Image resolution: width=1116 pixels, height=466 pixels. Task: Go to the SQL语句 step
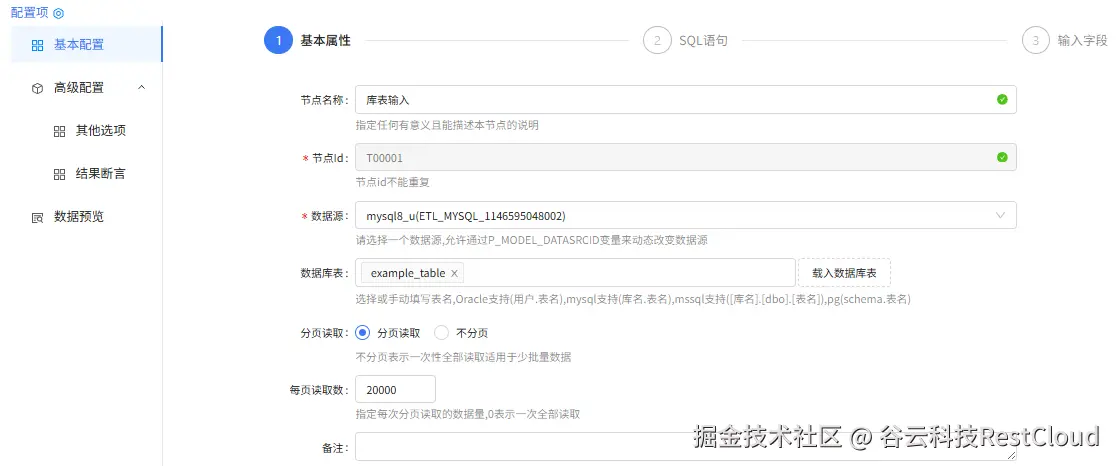702,41
